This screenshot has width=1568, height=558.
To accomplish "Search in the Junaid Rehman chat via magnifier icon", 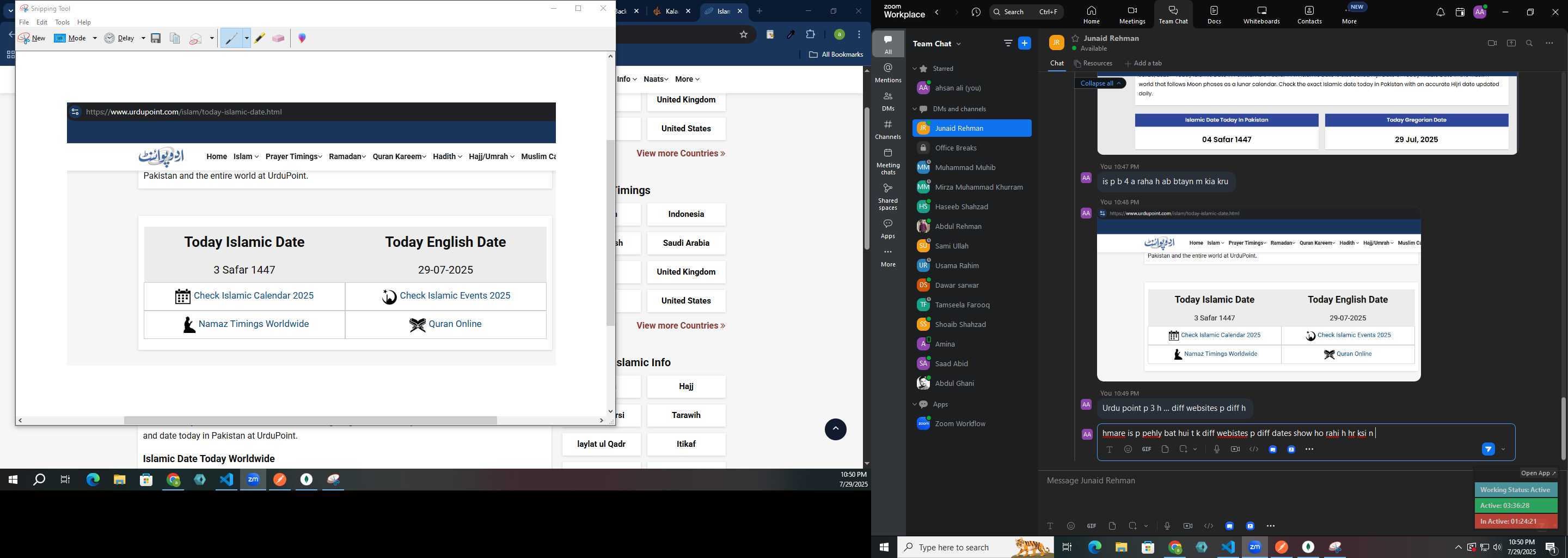I will tap(1529, 43).
